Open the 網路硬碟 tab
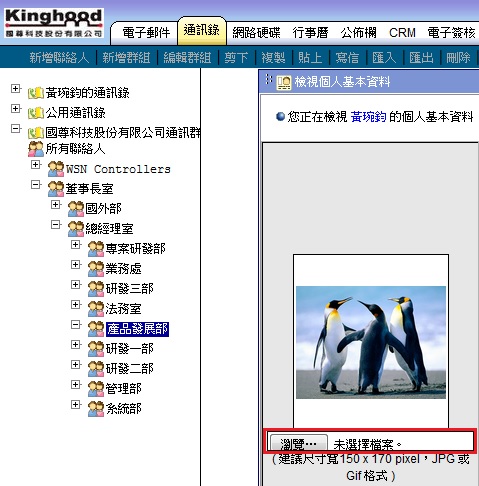The width and height of the screenshot is (479, 486). click(x=256, y=33)
